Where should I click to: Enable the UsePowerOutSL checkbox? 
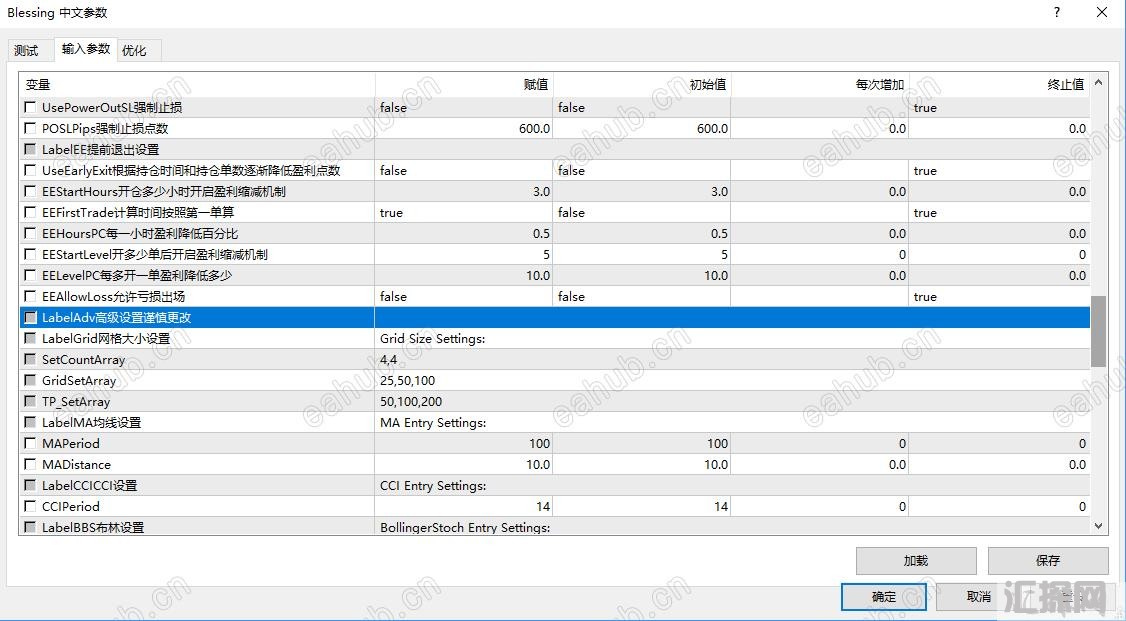pyautogui.click(x=30, y=107)
